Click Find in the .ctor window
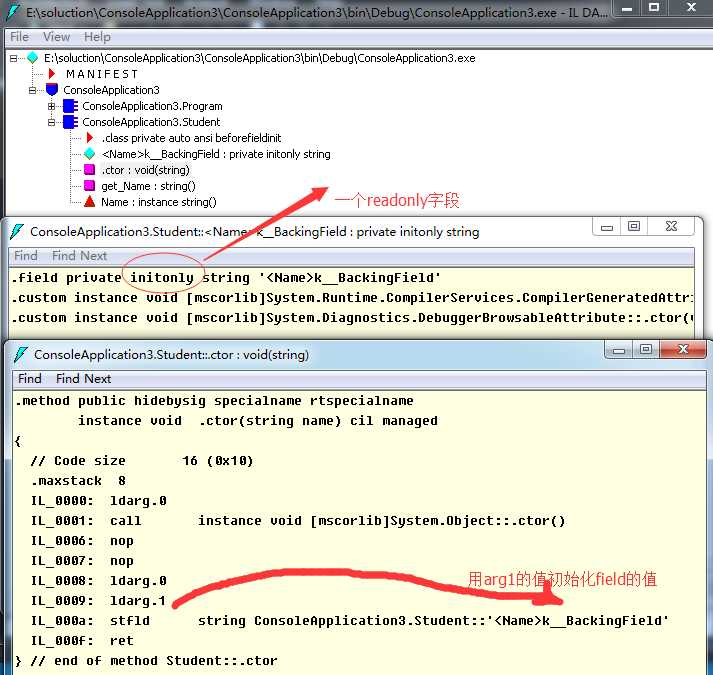713x675 pixels. (x=30, y=378)
